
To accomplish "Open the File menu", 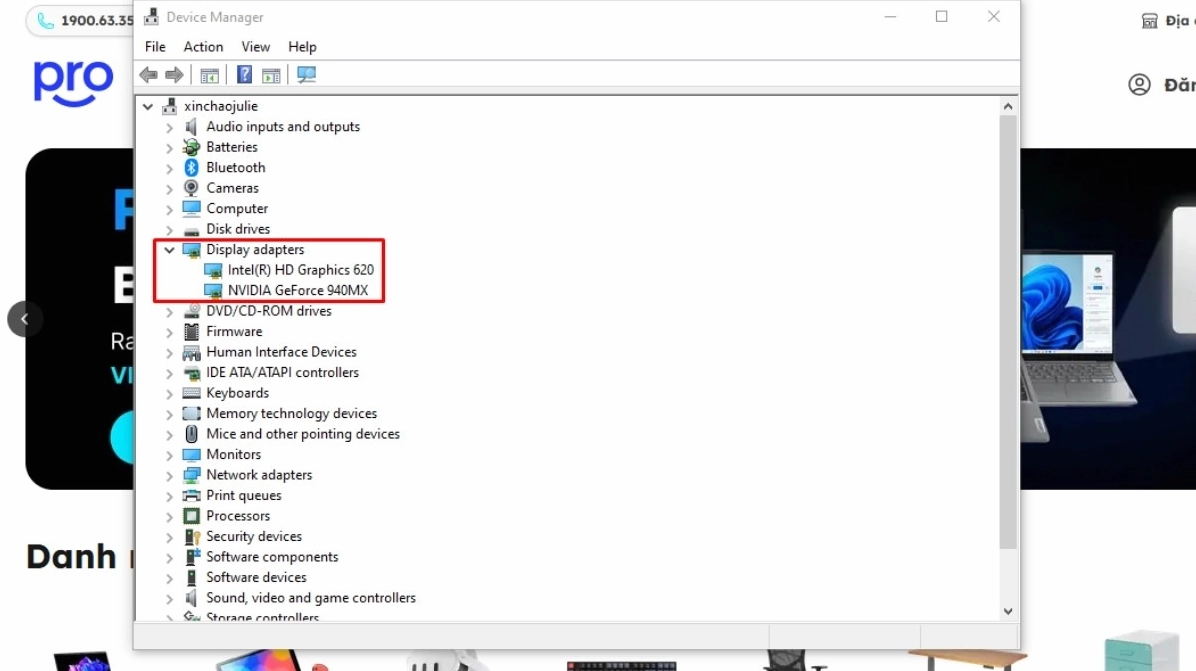I will pos(155,47).
